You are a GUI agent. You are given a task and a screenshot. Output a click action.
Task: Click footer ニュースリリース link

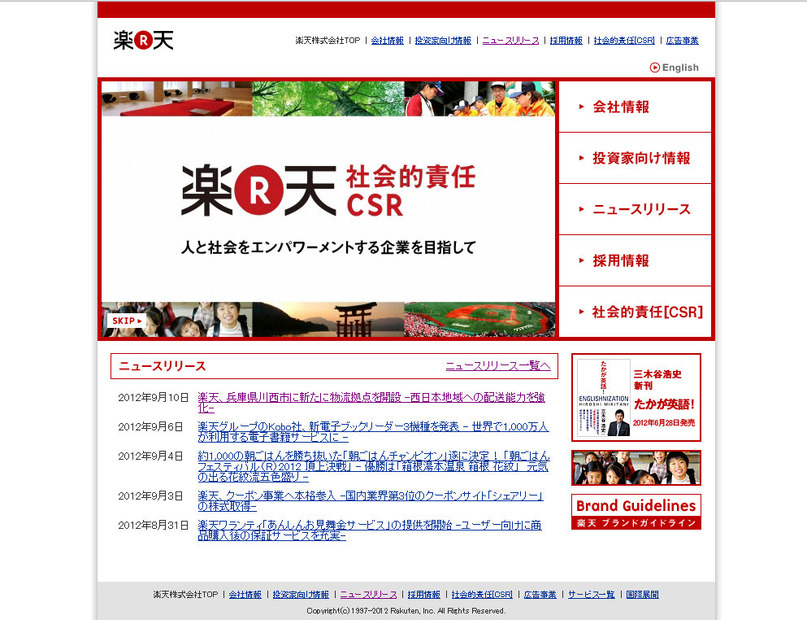(369, 594)
